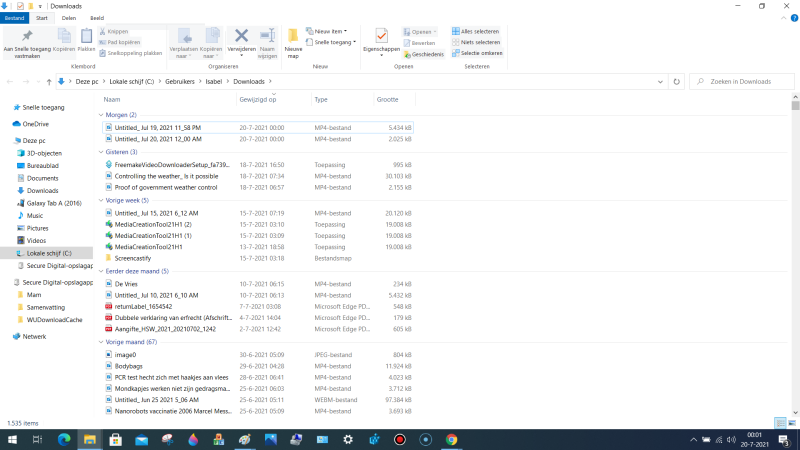Click the Naam wijzigen rename icon

[267, 38]
